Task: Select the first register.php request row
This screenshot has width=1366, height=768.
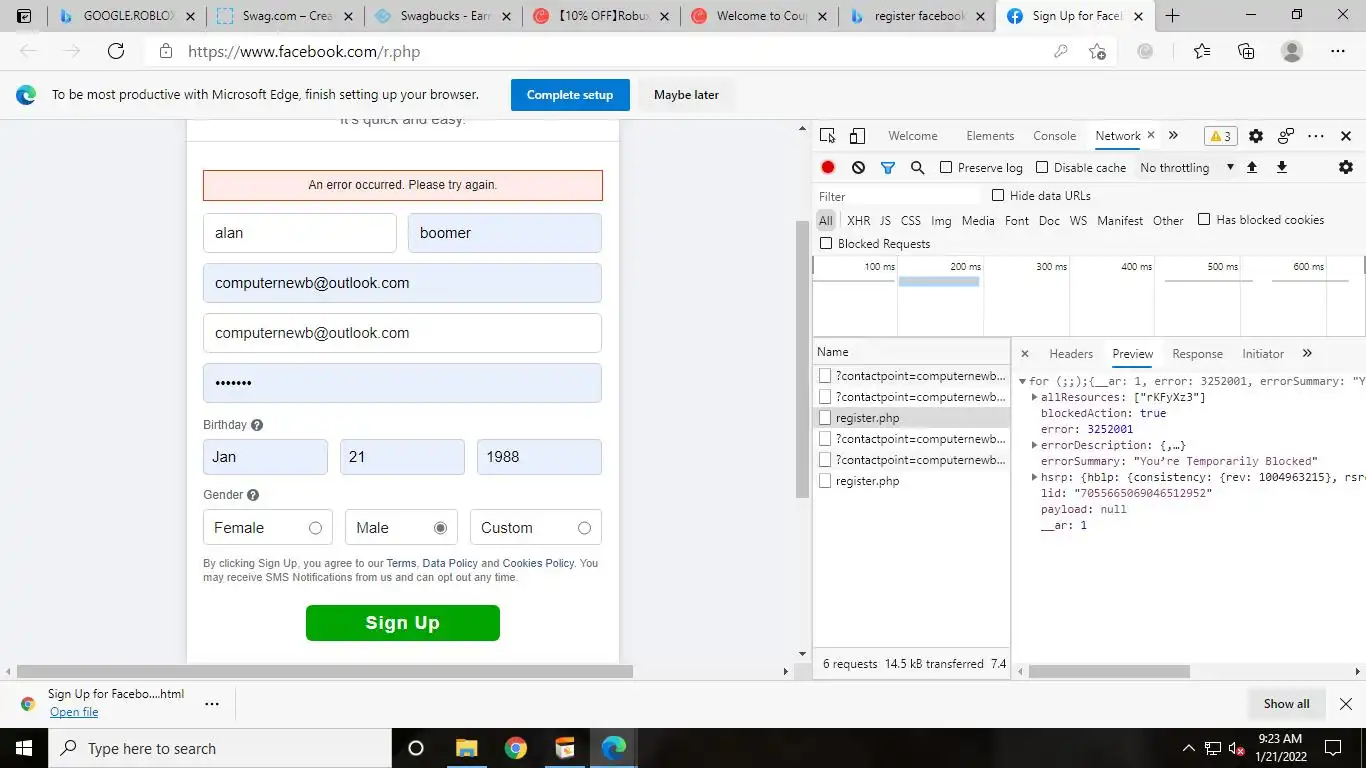Action: pyautogui.click(x=911, y=418)
